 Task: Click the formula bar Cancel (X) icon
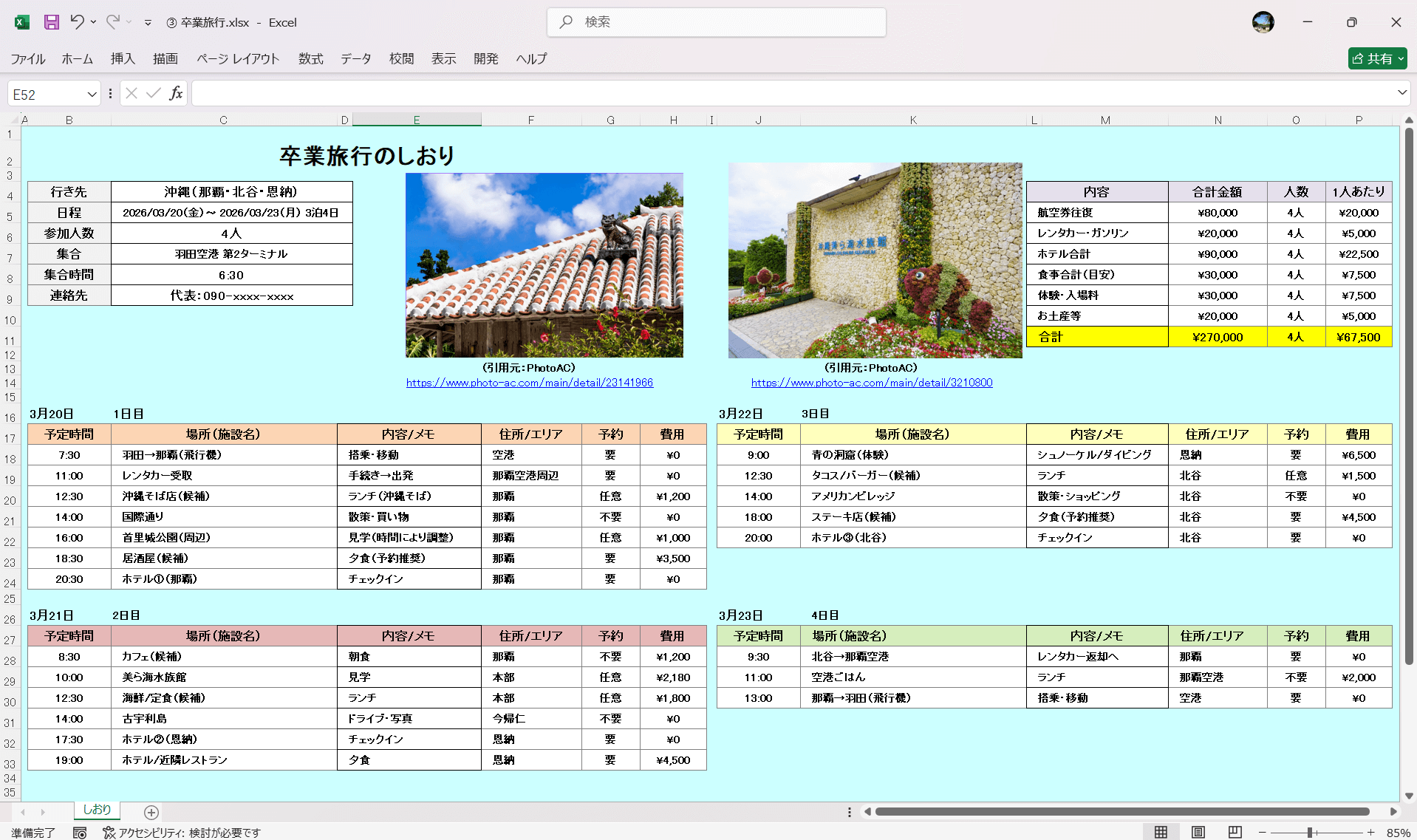(x=131, y=93)
